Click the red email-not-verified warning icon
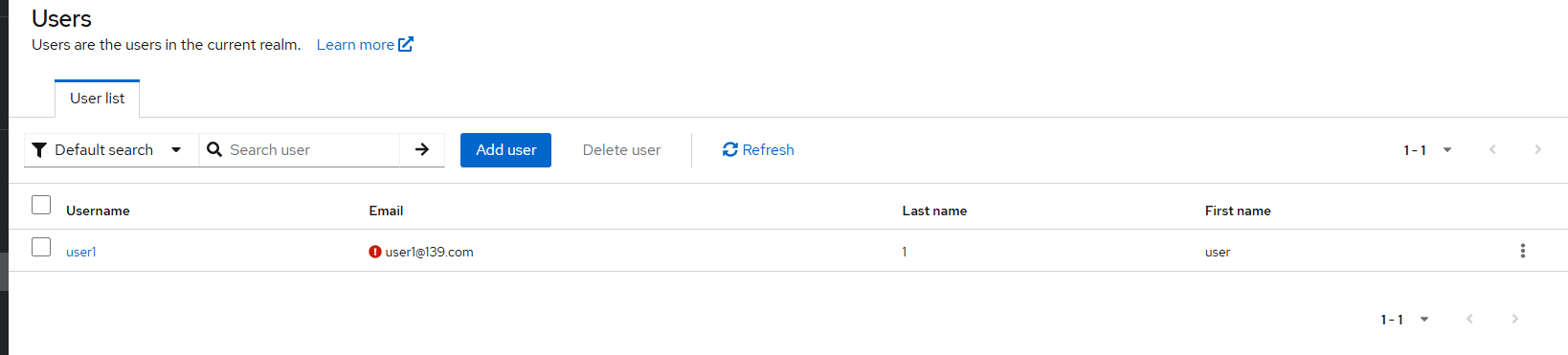 [x=375, y=252]
